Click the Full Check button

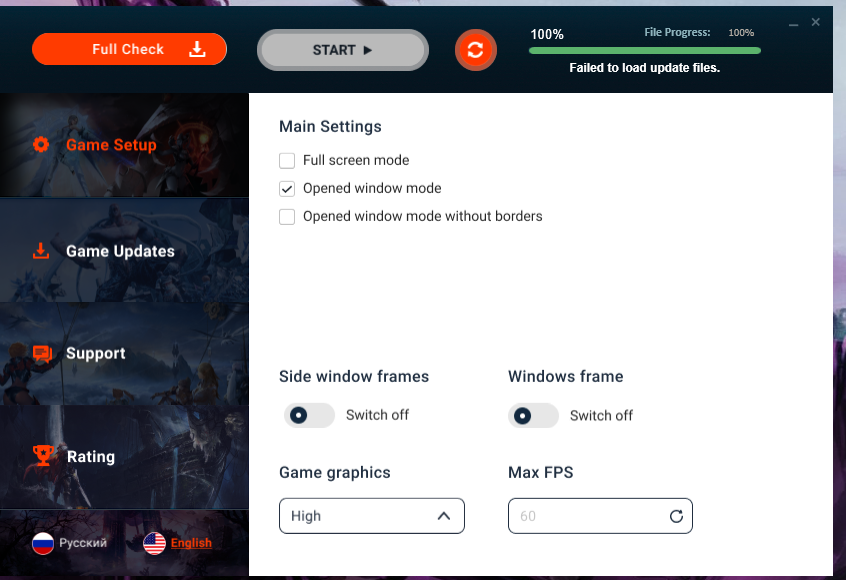[129, 49]
